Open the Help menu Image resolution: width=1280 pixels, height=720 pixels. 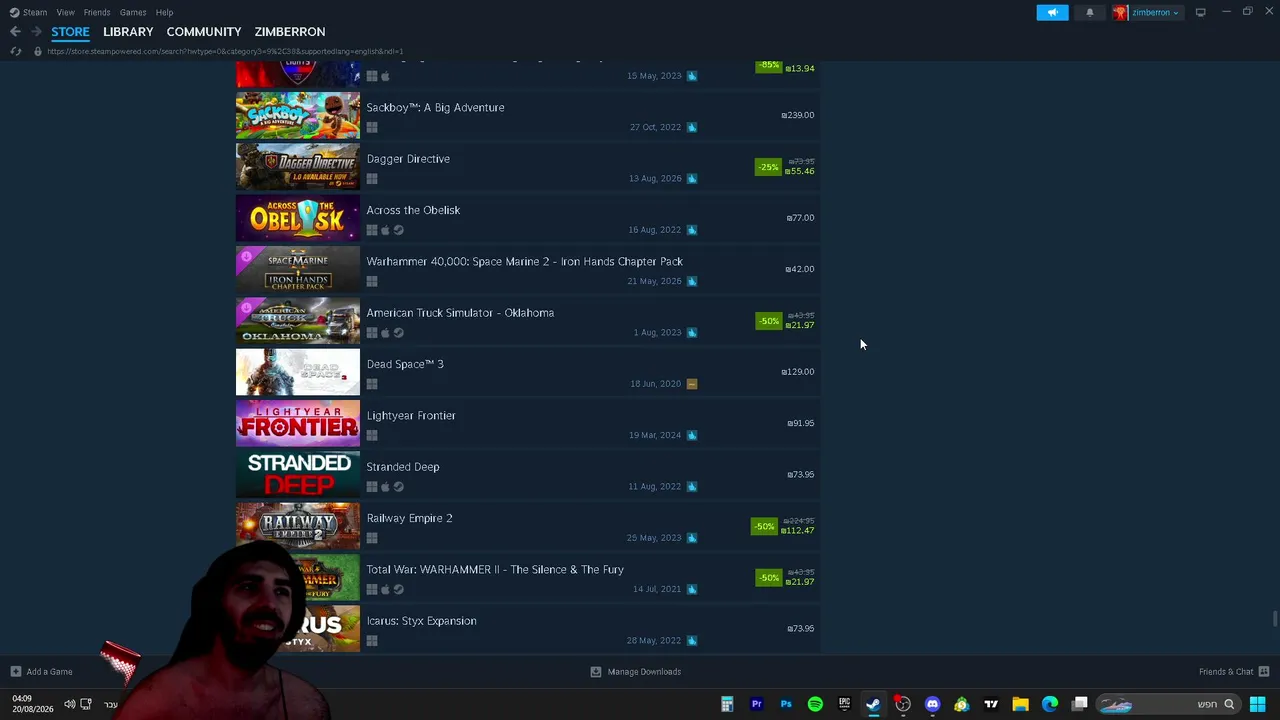pos(164,12)
